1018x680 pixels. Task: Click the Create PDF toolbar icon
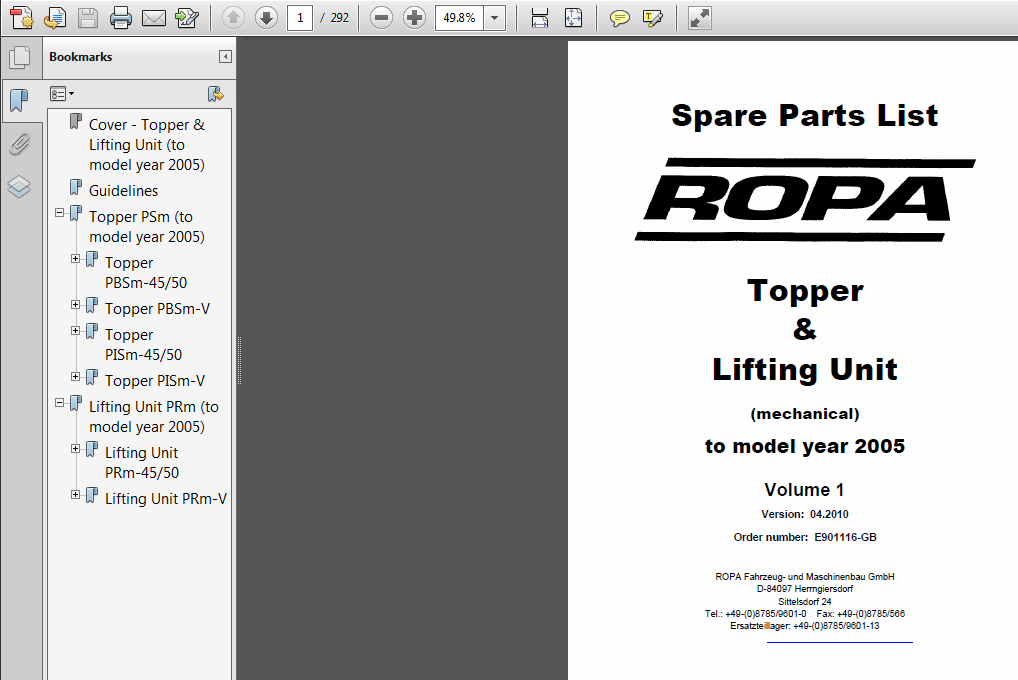click(x=21, y=18)
